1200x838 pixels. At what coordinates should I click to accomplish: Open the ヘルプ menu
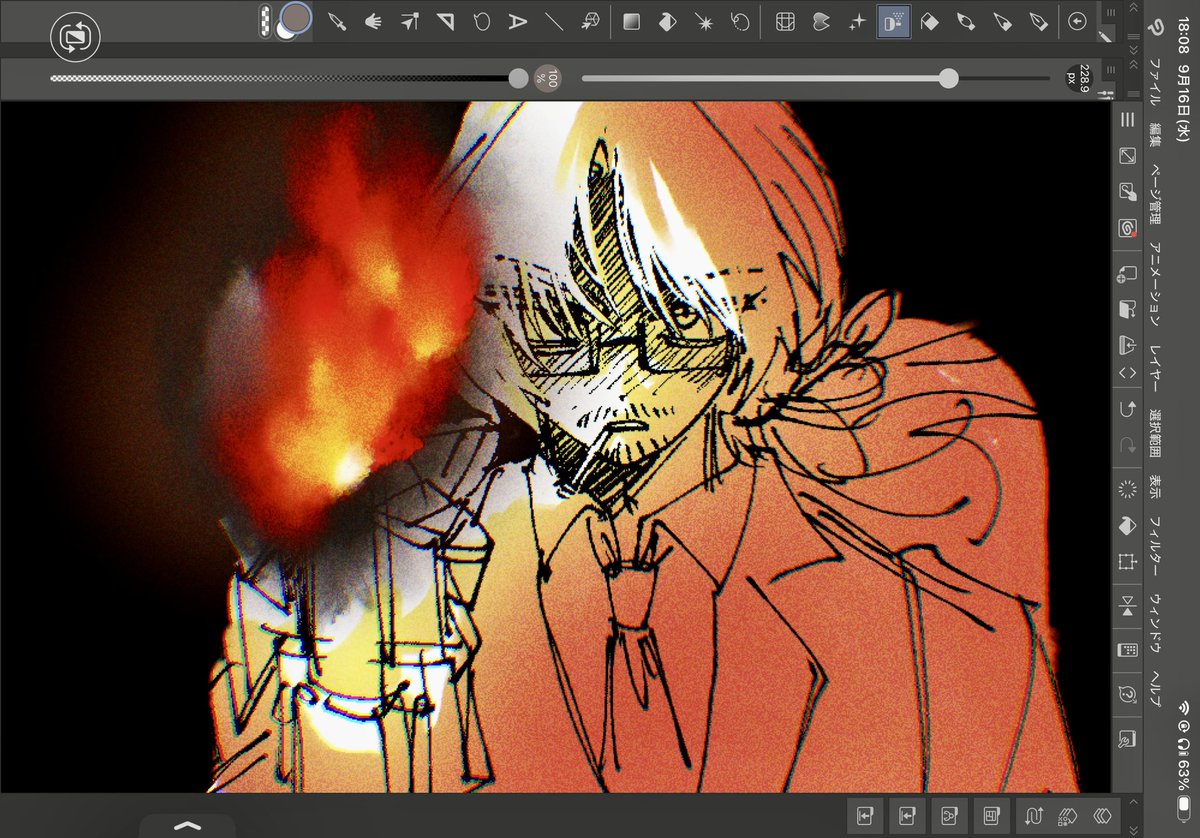point(1155,687)
